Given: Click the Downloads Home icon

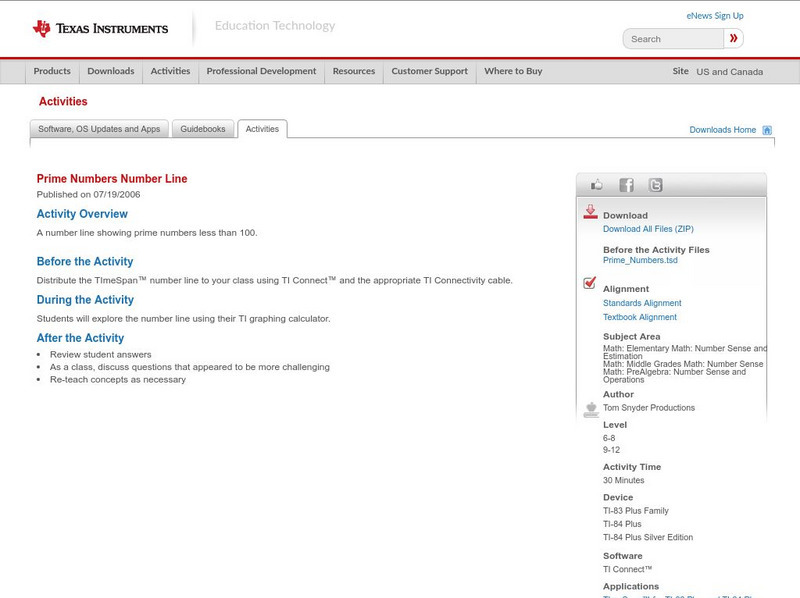Looking at the screenshot, I should (766, 129).
